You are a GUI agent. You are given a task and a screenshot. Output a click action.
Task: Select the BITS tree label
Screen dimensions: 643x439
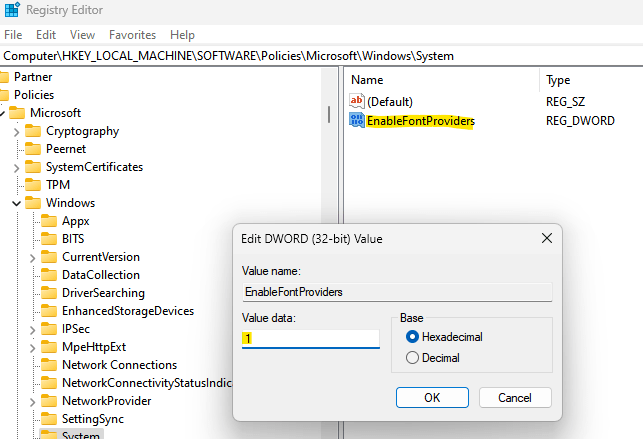pos(73,239)
